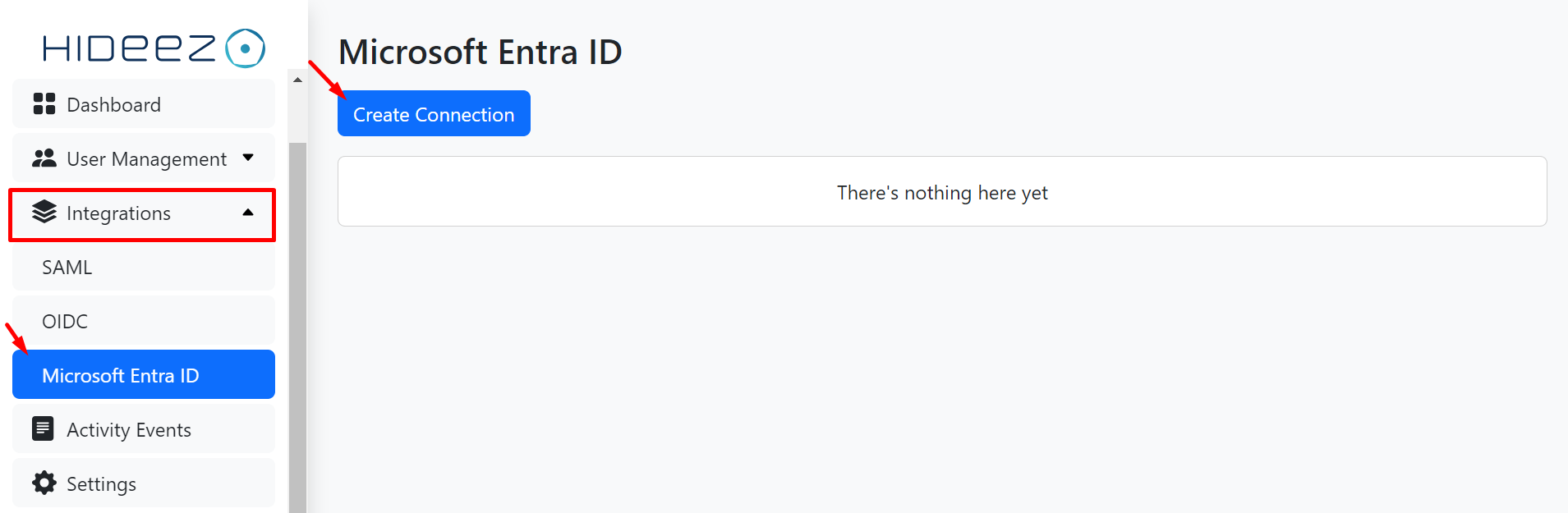The width and height of the screenshot is (1568, 513).
Task: Click the HIDEEZ wordmark logo text
Action: [x=129, y=49]
